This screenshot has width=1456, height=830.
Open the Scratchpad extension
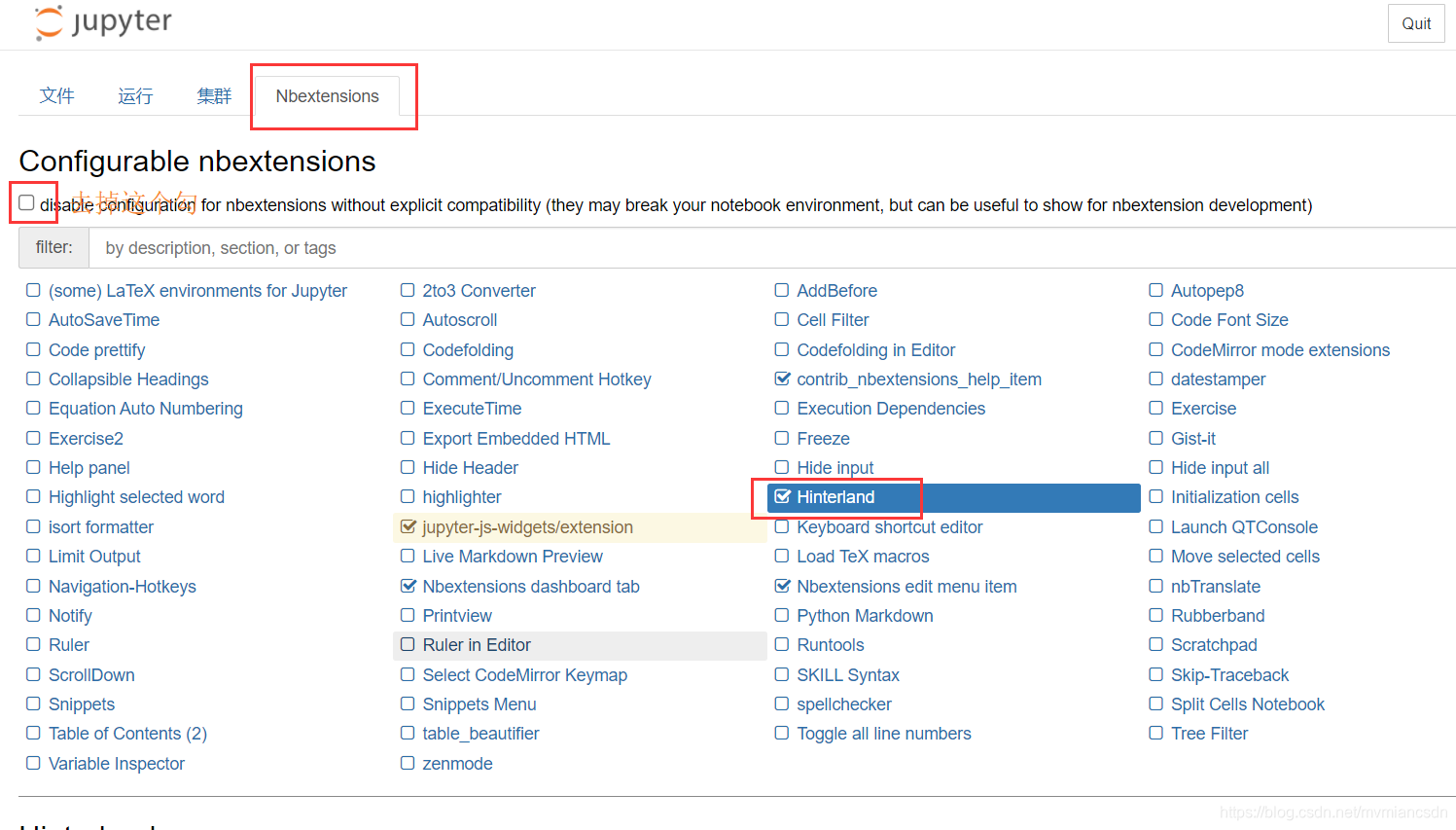[x=1214, y=645]
